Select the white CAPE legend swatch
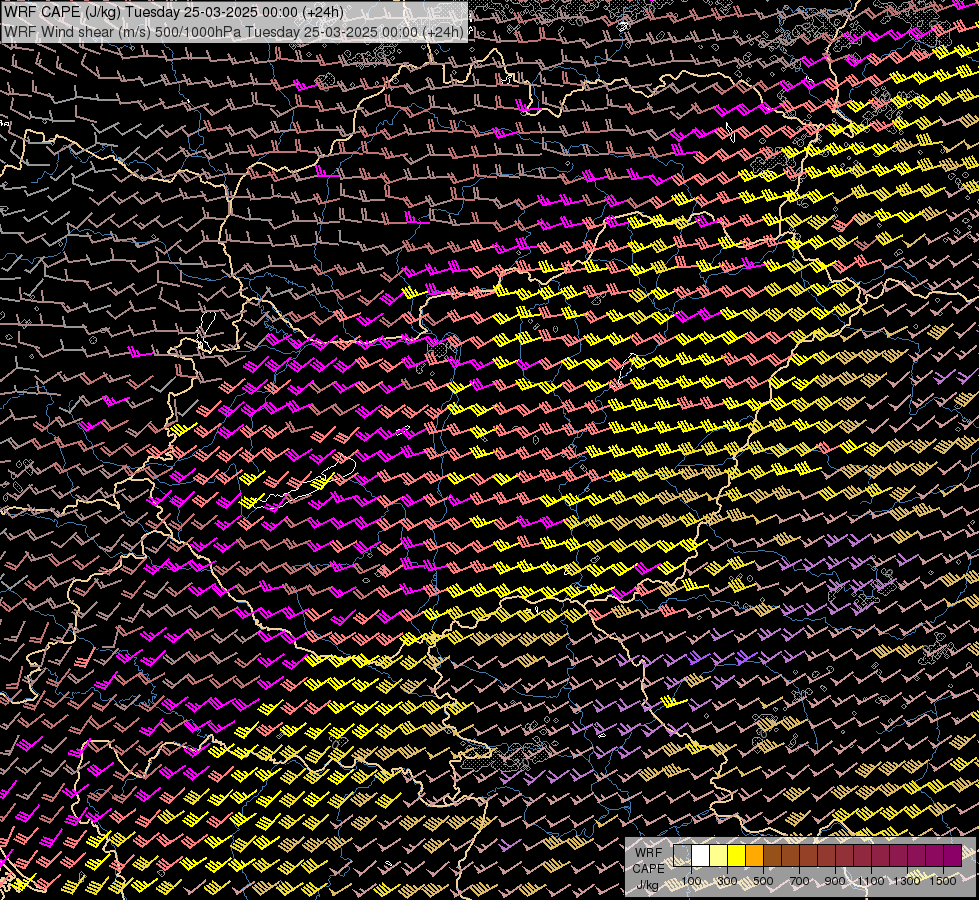The height and width of the screenshot is (900, 979). click(701, 856)
